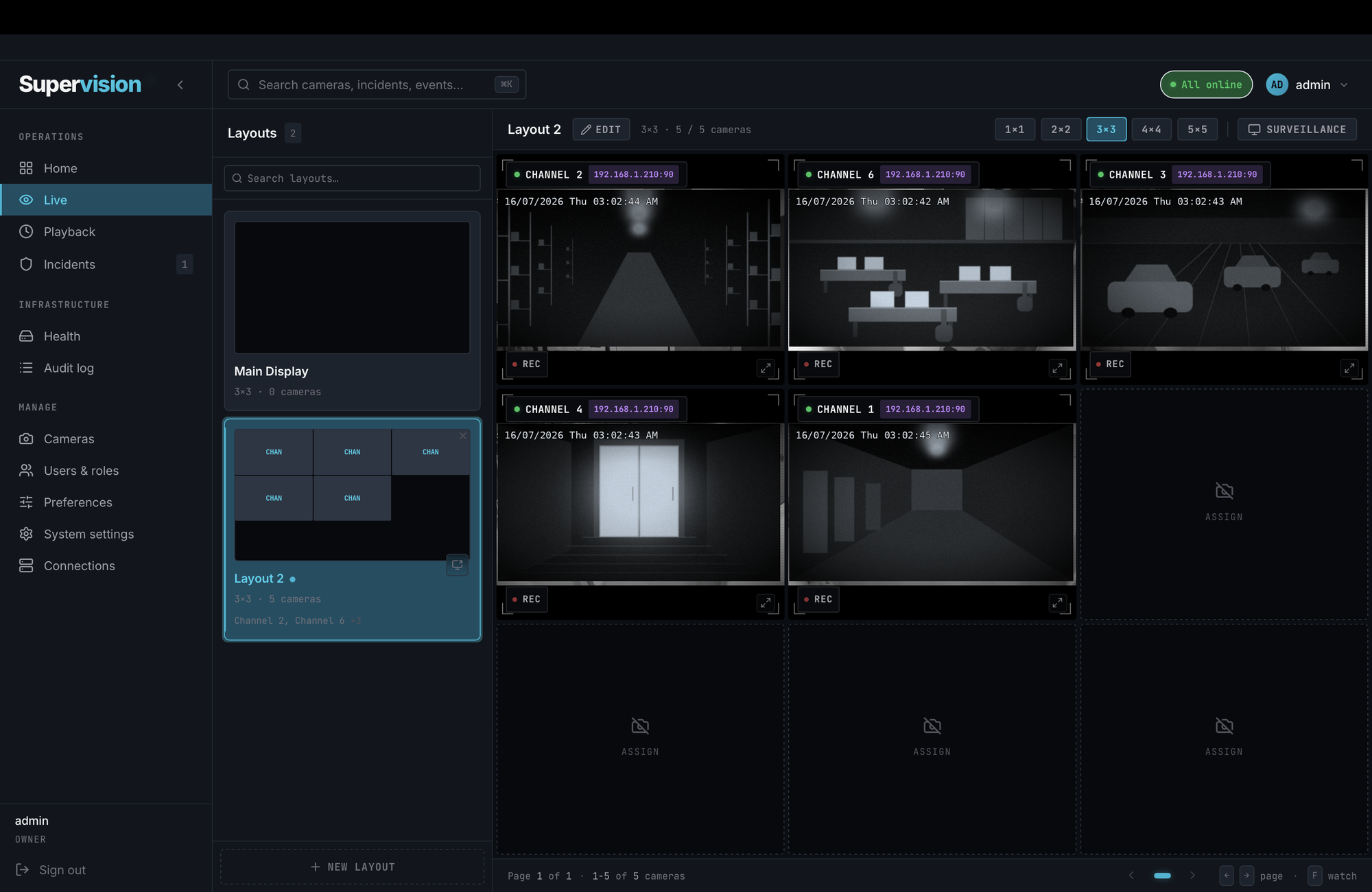Open Preferences in sidebar
Screen dimensions: 1372x892
click(x=106, y=502)
